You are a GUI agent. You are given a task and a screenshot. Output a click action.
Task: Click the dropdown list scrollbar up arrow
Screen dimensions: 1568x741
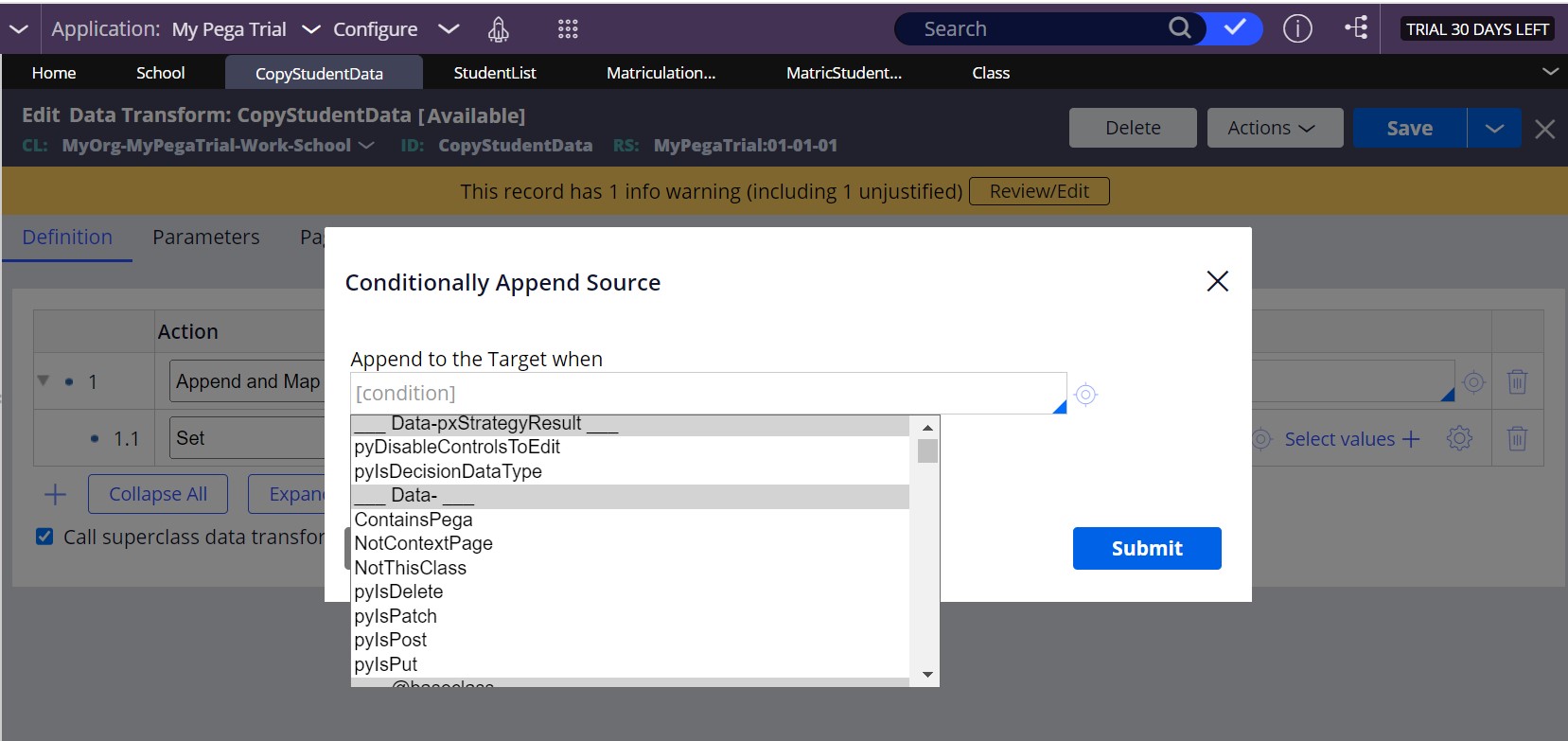(x=927, y=428)
